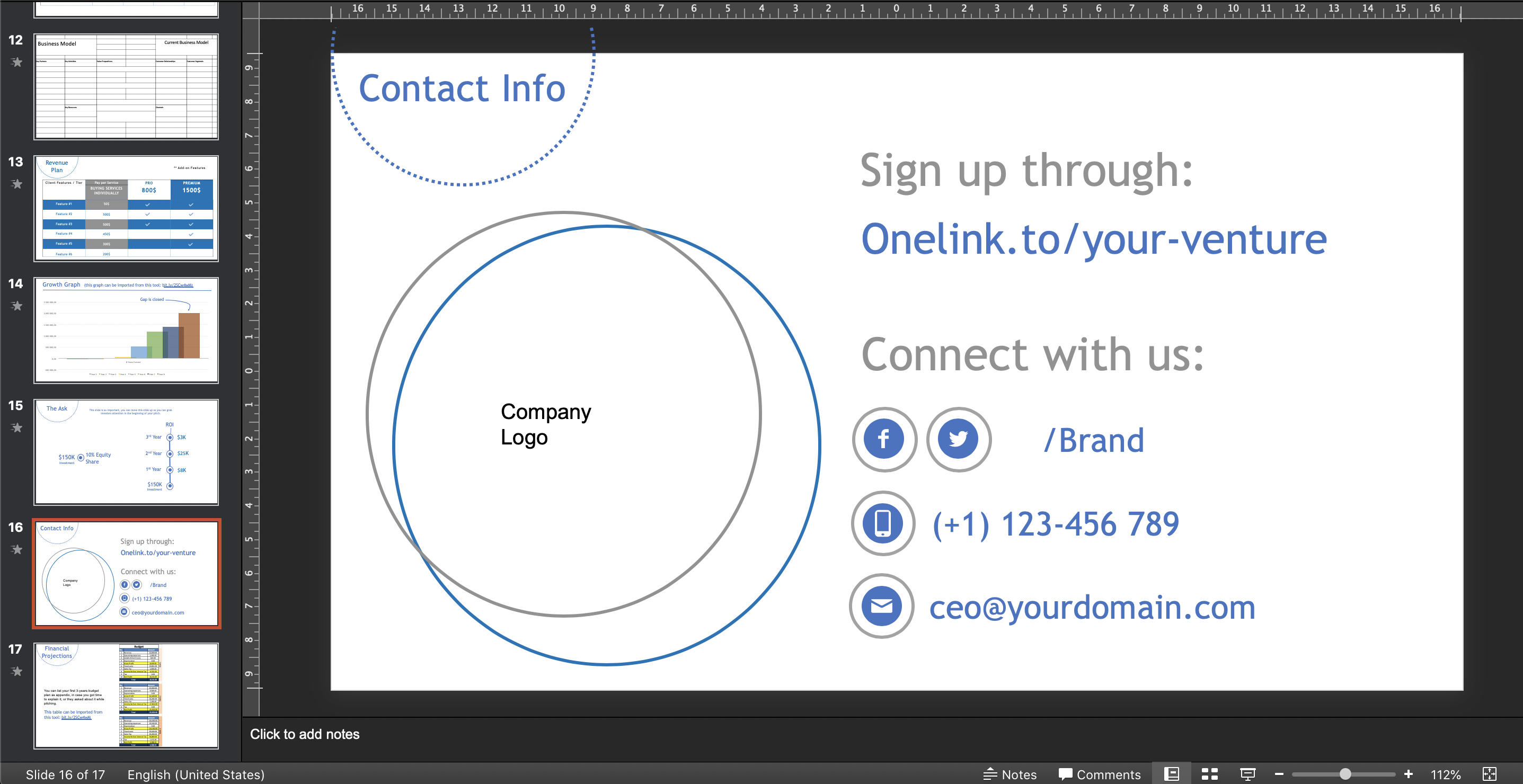Screen dimensions: 1523x784
Task: Click animation star under slide 15
Action: [x=17, y=427]
